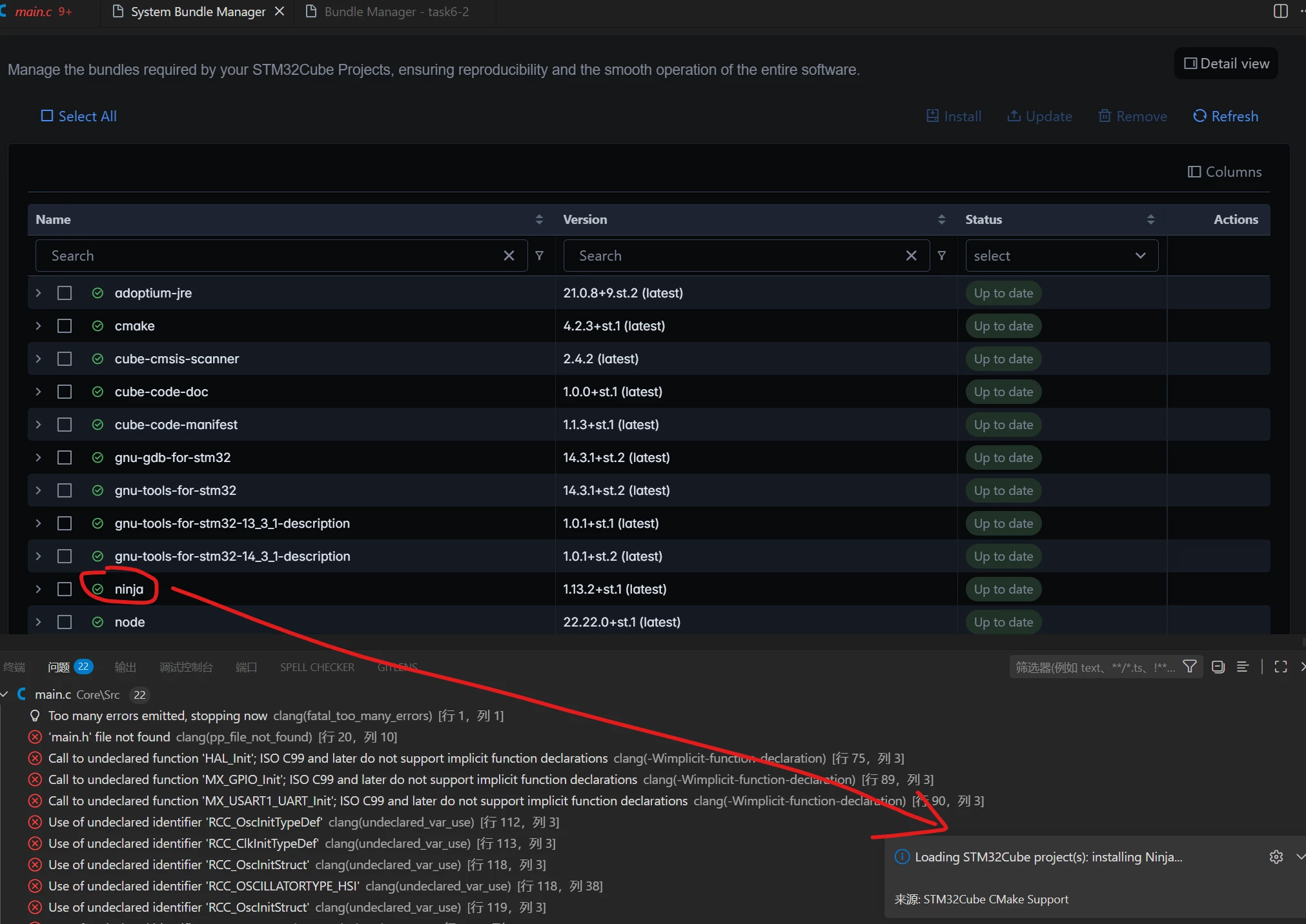Open the 输出 panel tab
1306x924 pixels.
[125, 667]
